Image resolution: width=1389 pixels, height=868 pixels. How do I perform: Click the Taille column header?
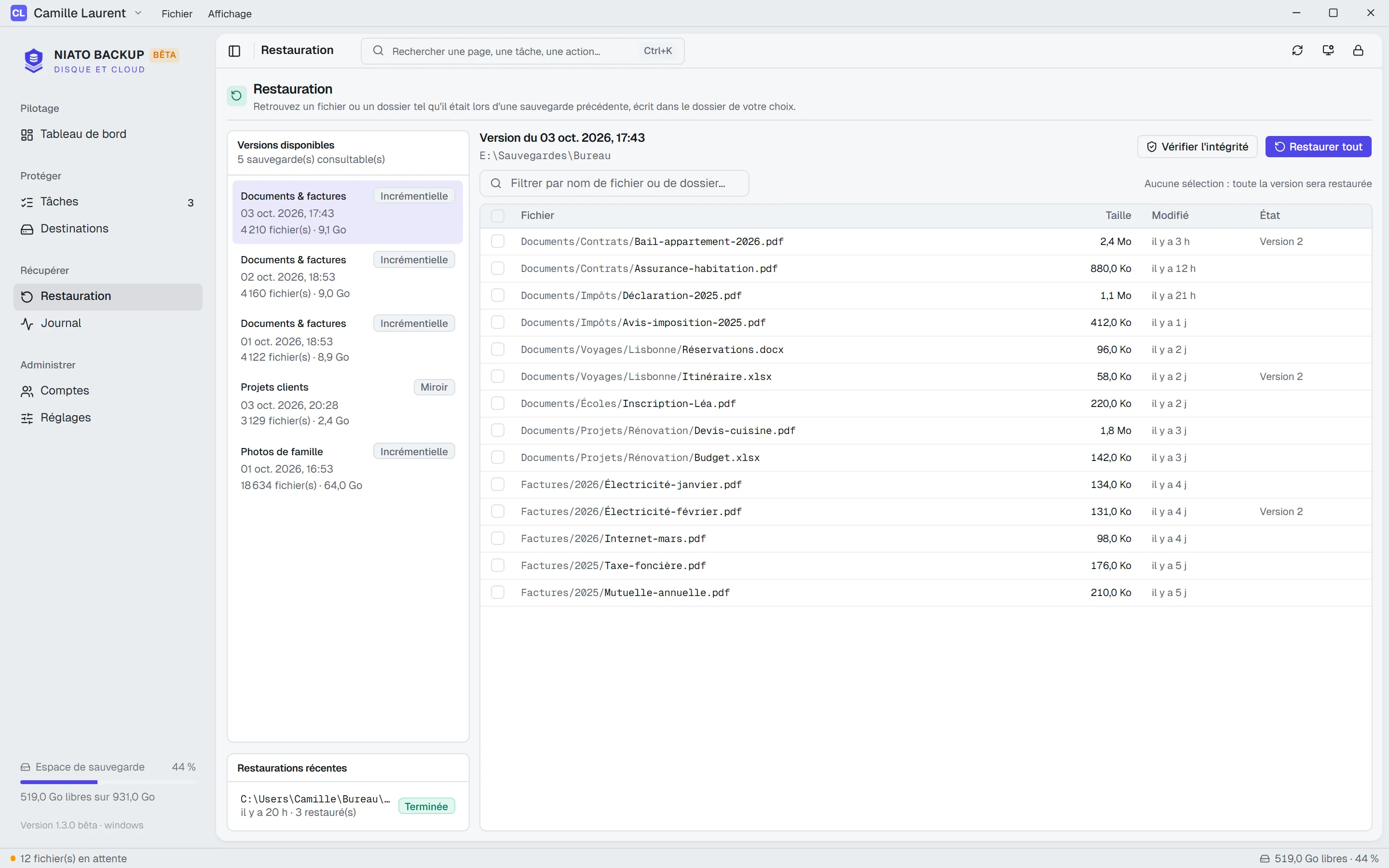coord(1117,216)
